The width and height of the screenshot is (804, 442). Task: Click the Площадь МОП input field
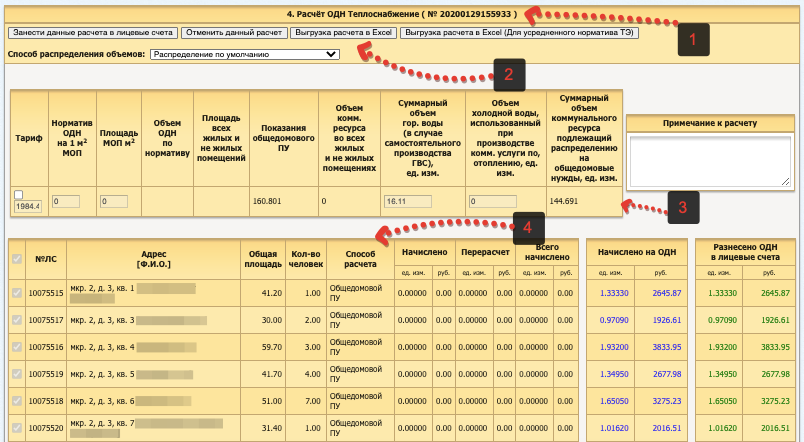click(113, 201)
